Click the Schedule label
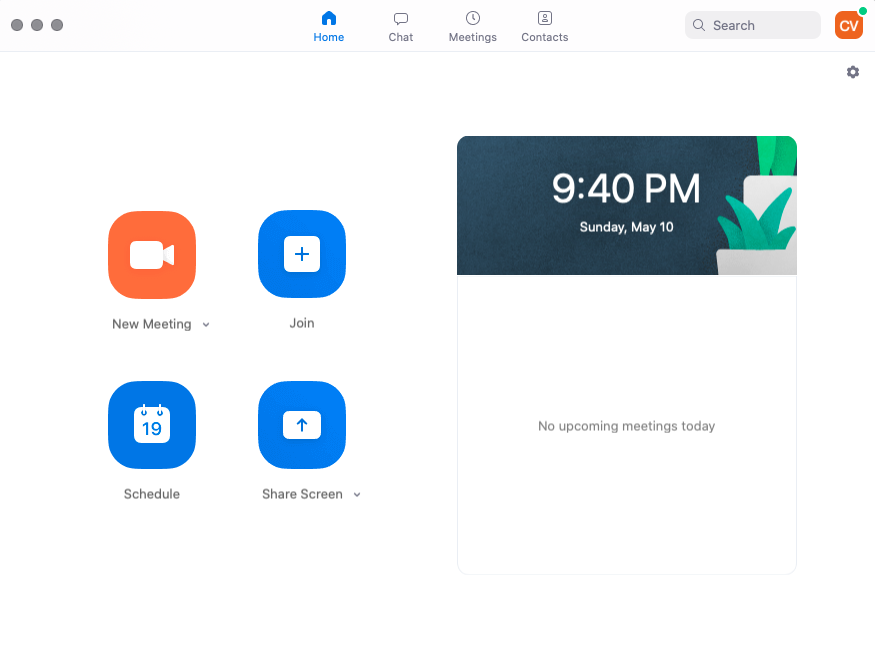Screen dimensions: 875x648 point(151,493)
